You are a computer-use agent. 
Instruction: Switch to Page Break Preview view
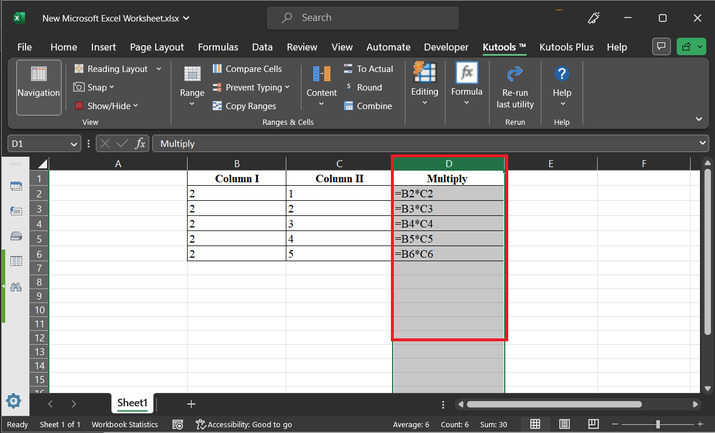tap(593, 424)
